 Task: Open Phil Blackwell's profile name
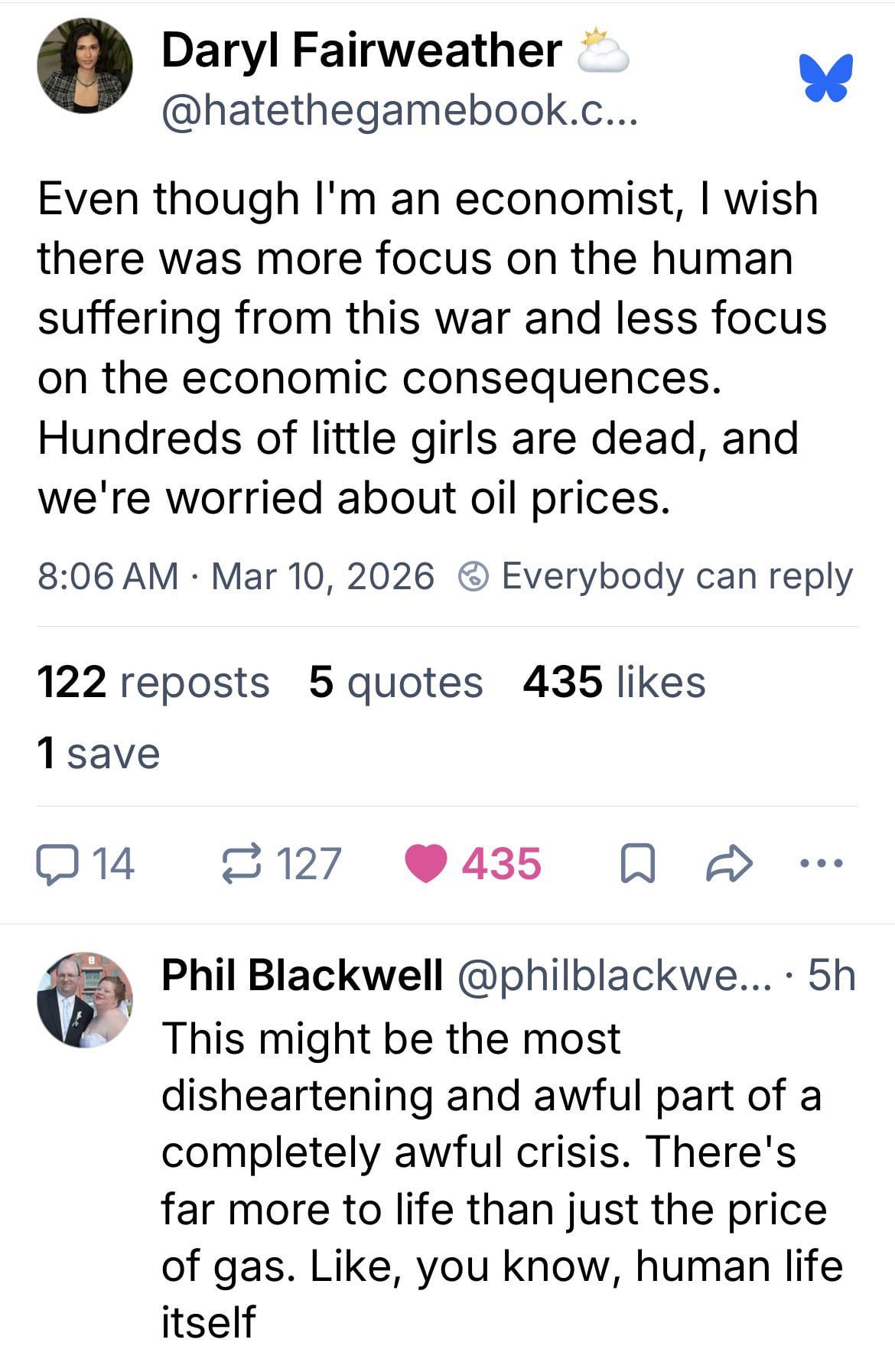click(302, 975)
